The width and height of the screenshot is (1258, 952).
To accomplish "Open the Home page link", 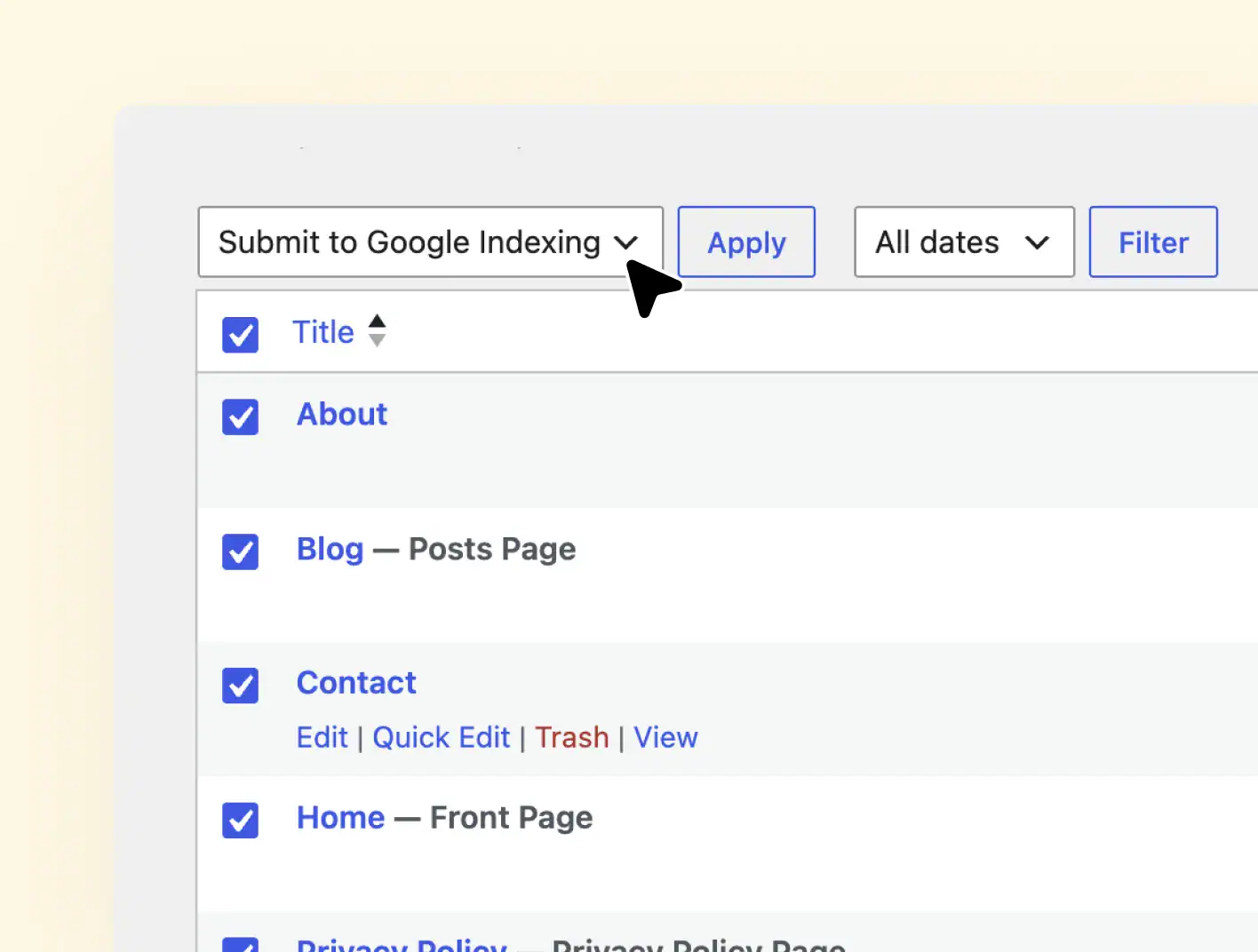I will [341, 817].
